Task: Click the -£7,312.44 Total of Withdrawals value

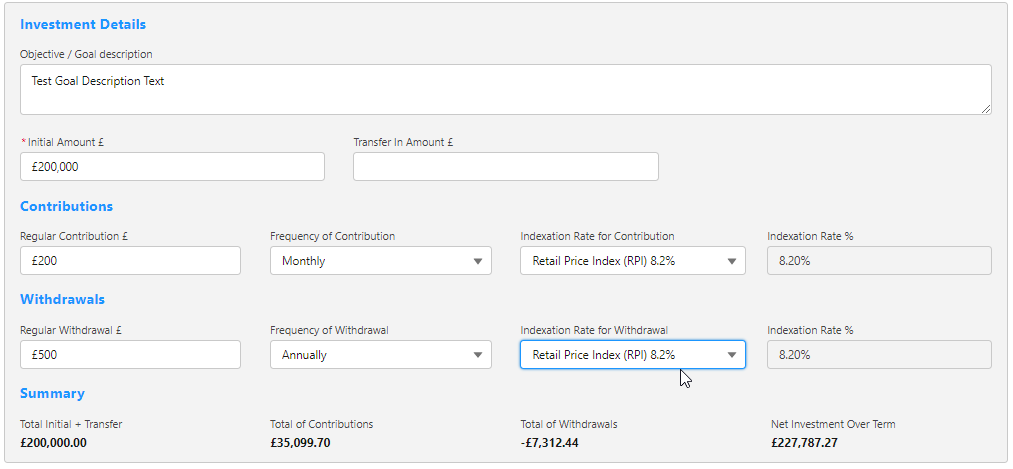Action: click(x=550, y=443)
